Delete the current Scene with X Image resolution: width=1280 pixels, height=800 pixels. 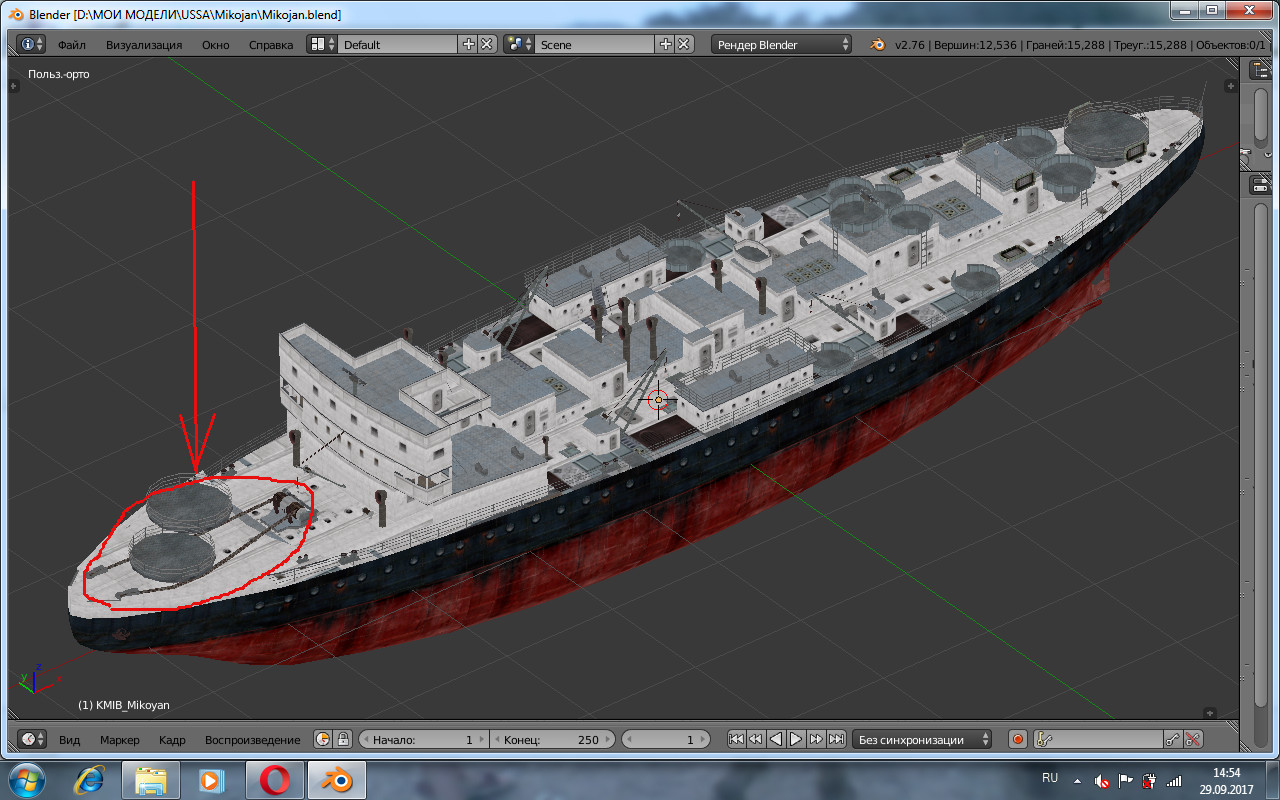click(684, 44)
